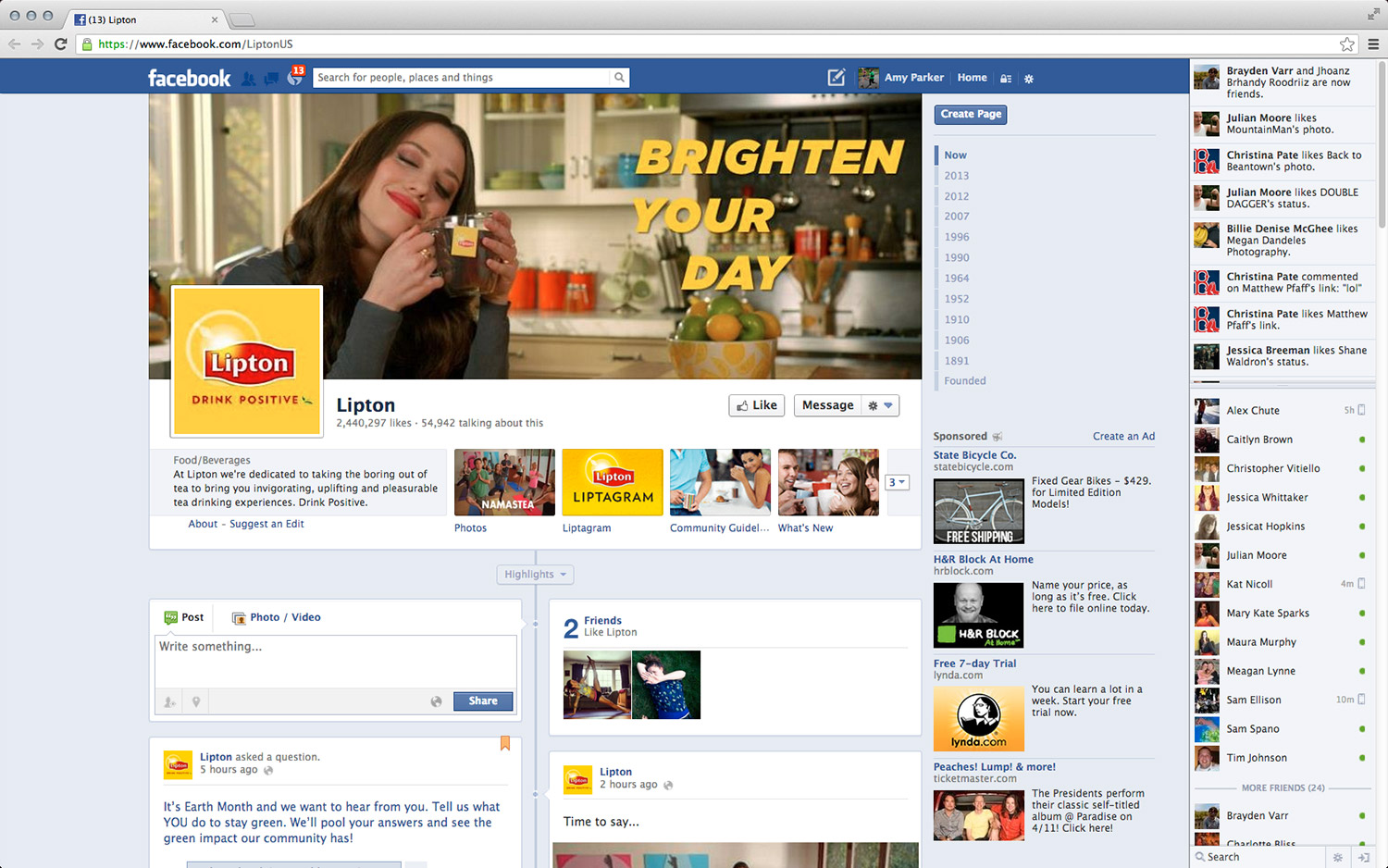This screenshot has height=868, width=1388.
Task: Open messages icon in Facebook header
Action: (x=271, y=79)
